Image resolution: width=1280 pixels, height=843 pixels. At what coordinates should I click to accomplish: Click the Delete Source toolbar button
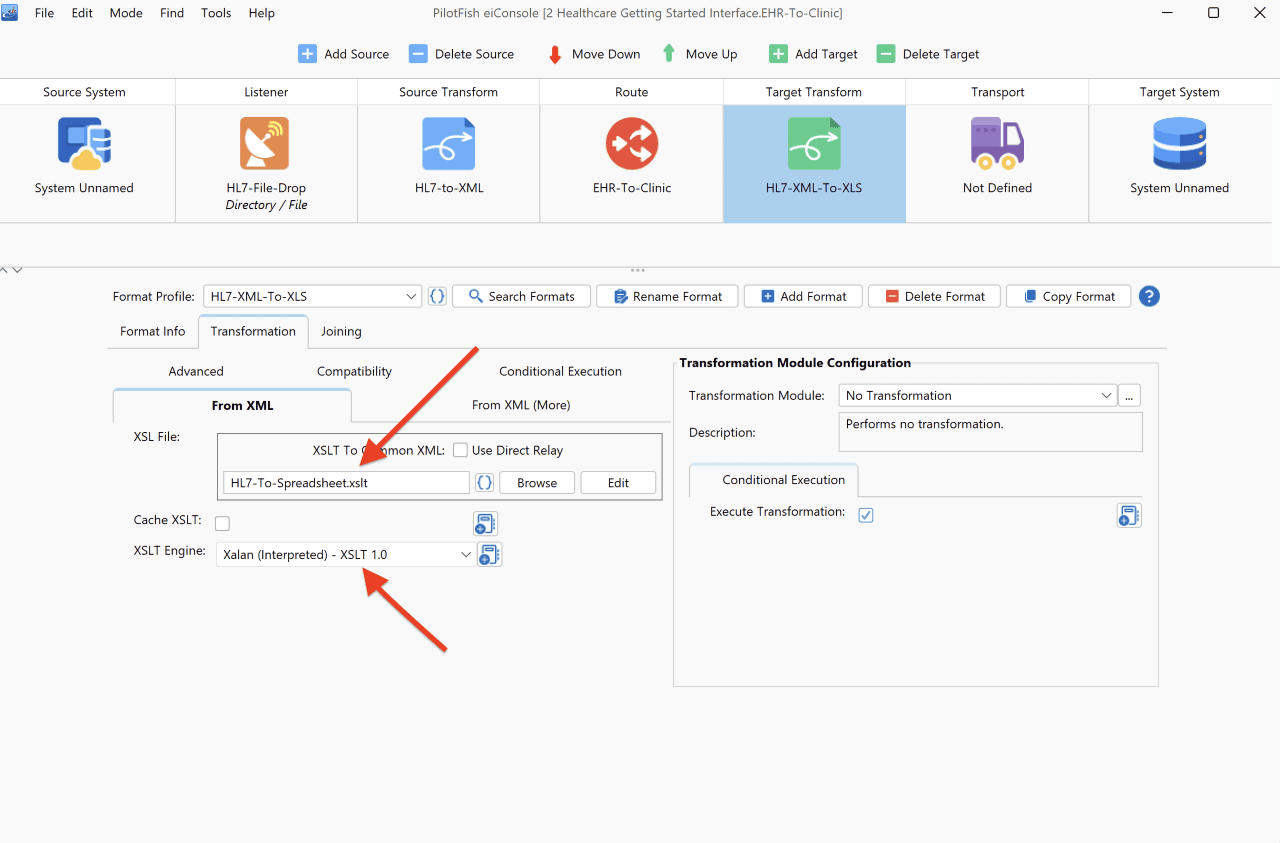click(x=461, y=54)
